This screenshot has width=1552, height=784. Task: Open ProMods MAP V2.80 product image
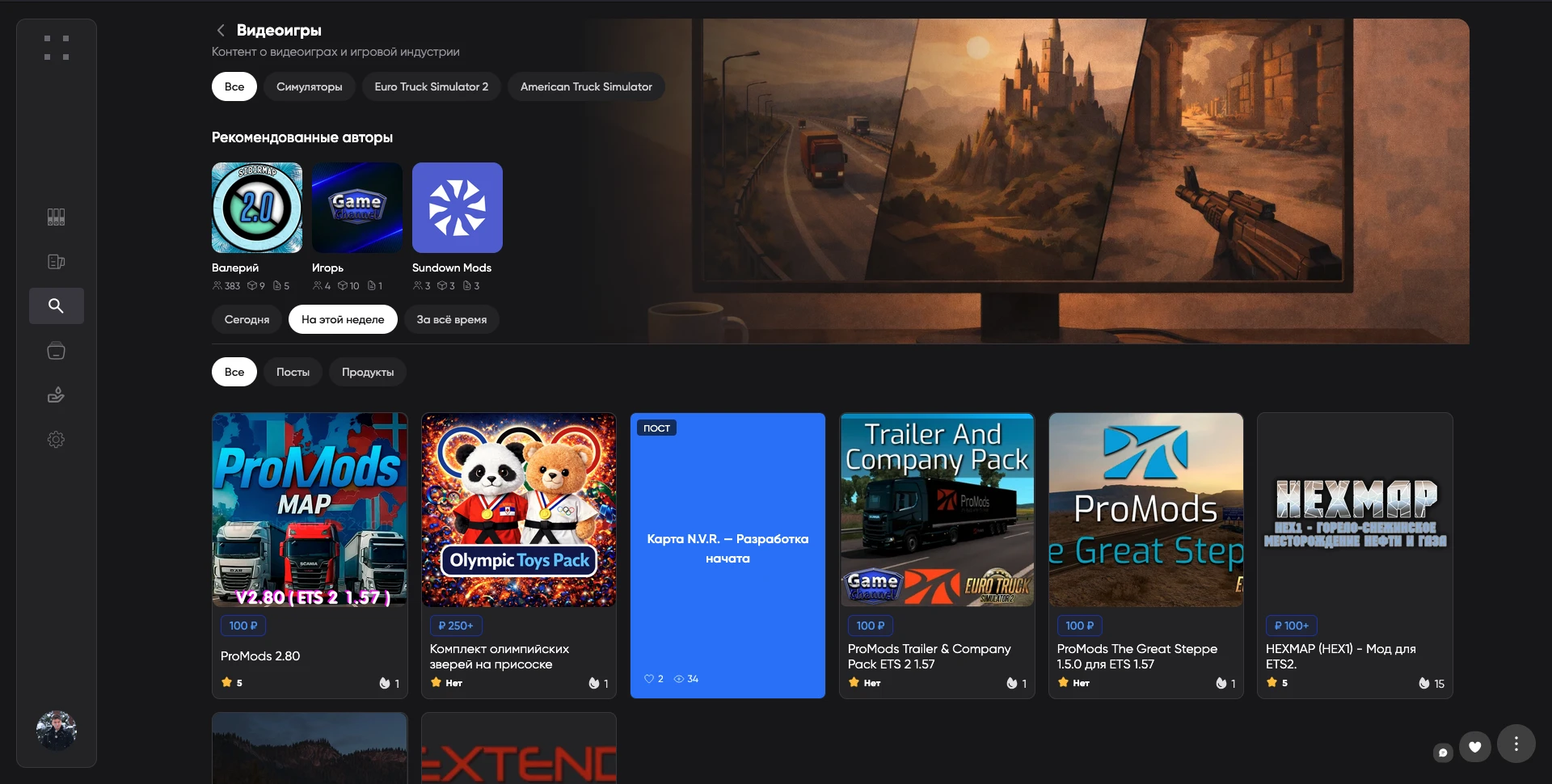click(x=310, y=510)
